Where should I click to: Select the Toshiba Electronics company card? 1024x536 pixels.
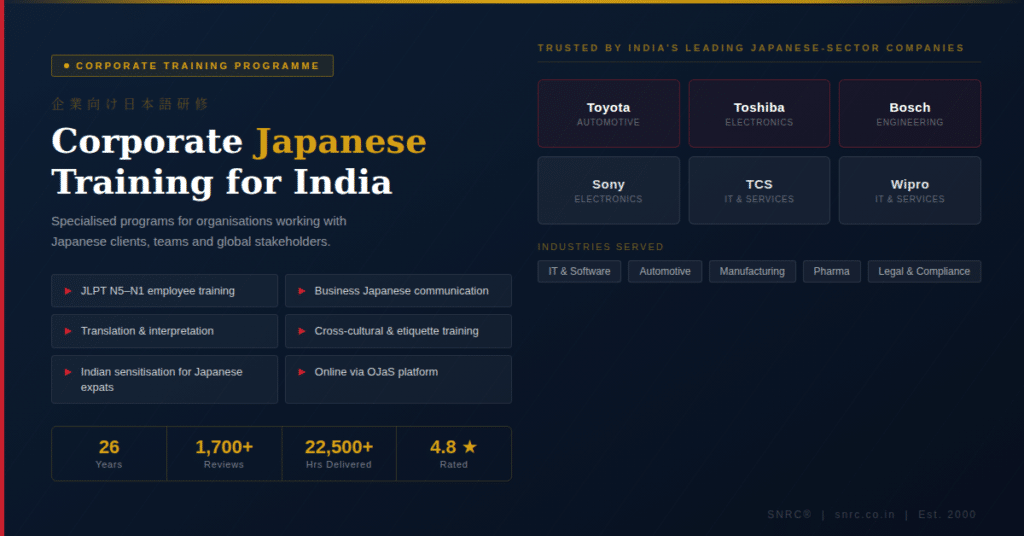(x=759, y=114)
